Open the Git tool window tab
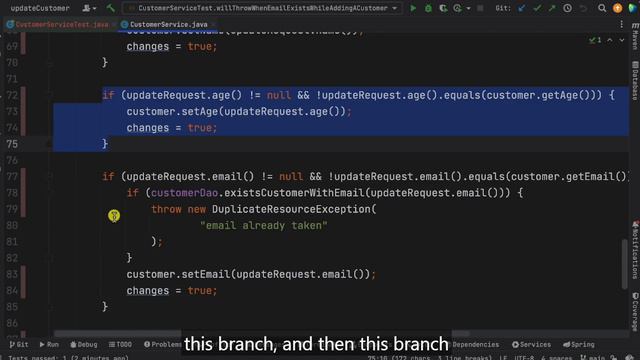Viewport: 640px width, 360px height. (19, 344)
